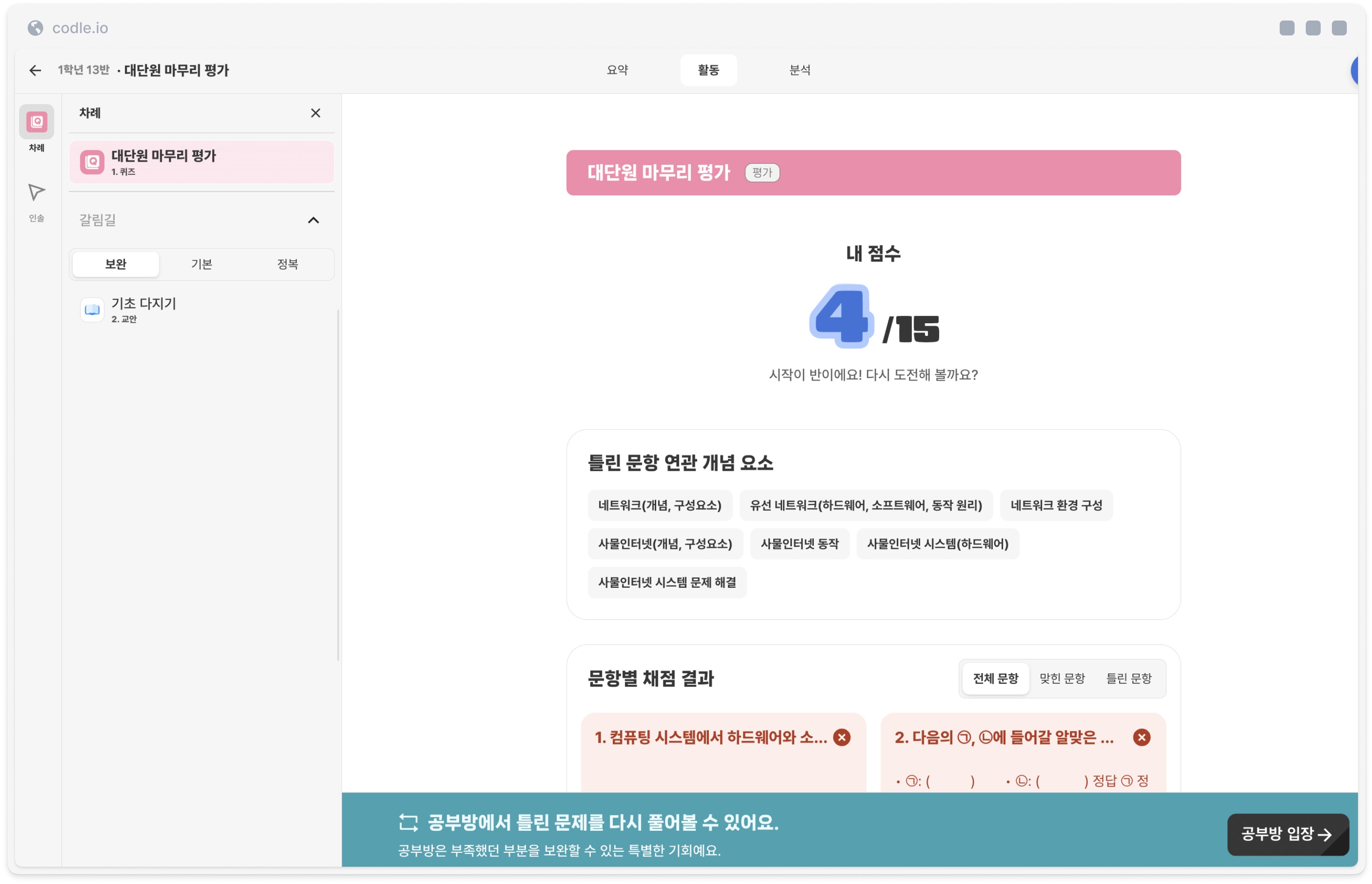Click the red X on question 1

point(841,737)
